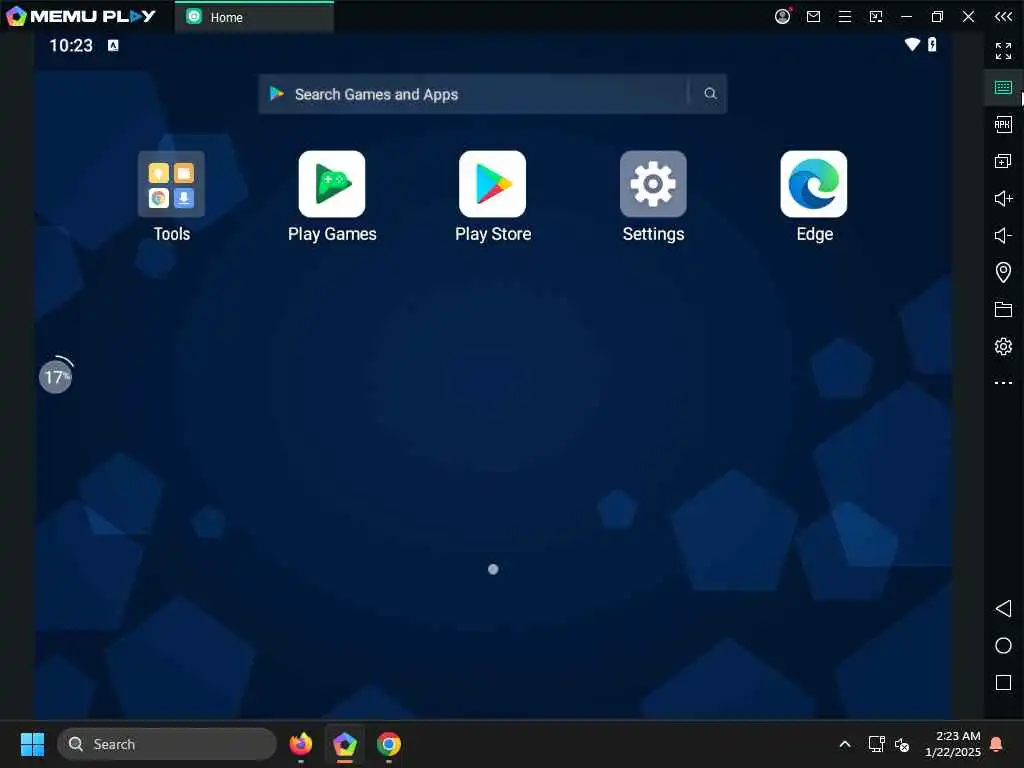Click the Search Games and Apps field
Viewport: 1024px width, 768px height.
click(492, 94)
